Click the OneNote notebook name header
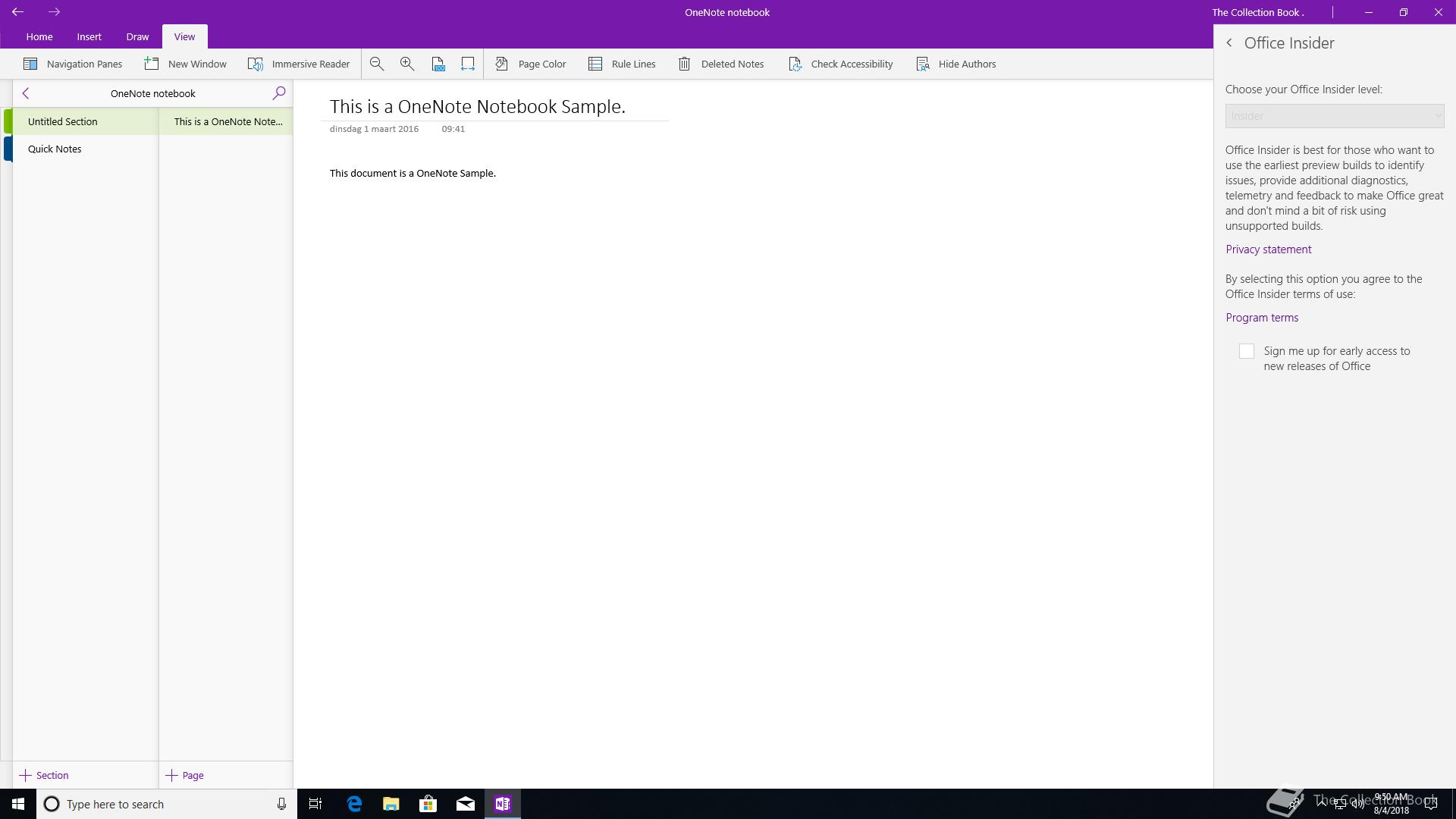This screenshot has width=1456, height=819. click(153, 93)
